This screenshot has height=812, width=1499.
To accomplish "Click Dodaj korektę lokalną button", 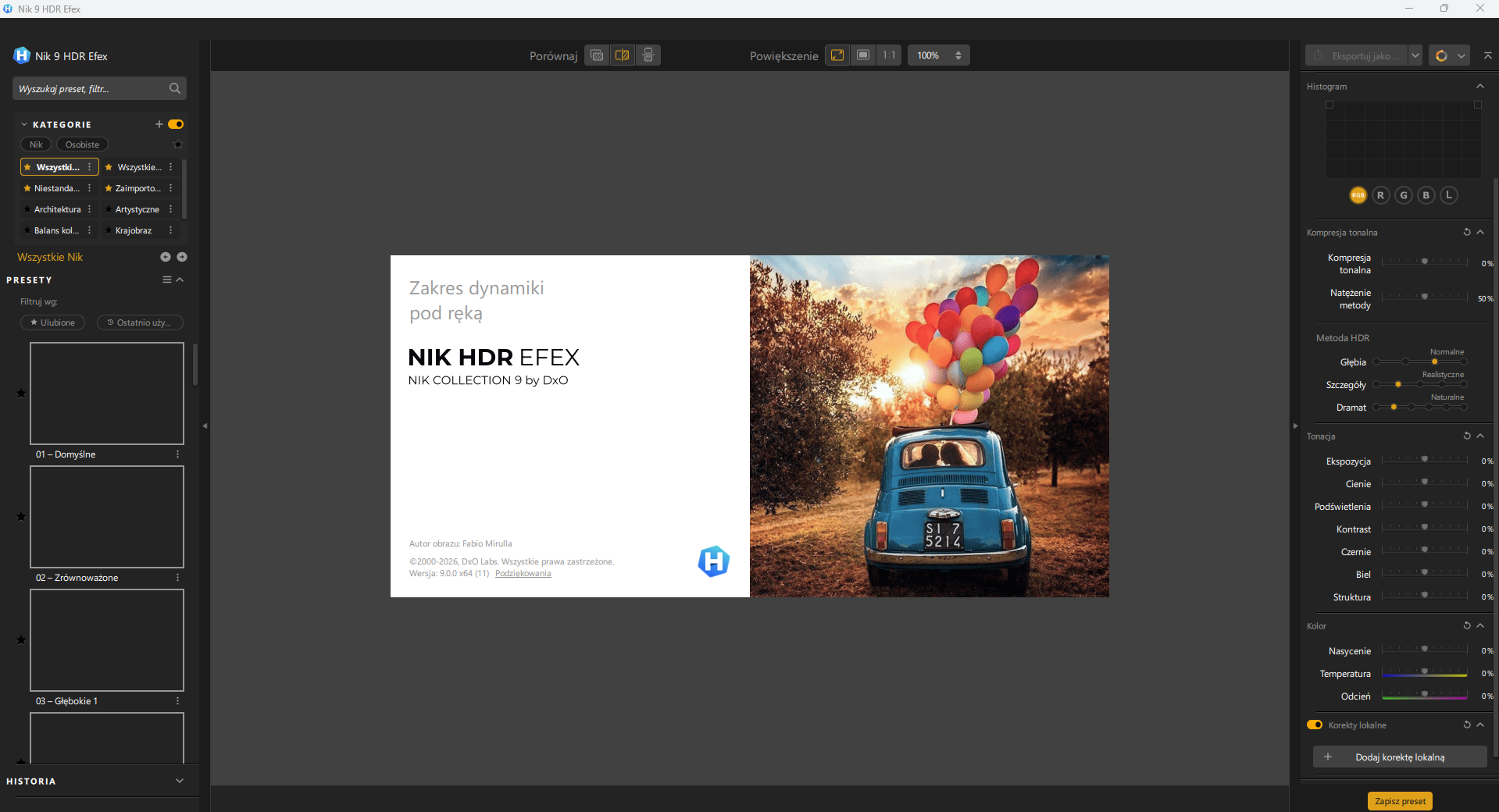I will pyautogui.click(x=1400, y=757).
